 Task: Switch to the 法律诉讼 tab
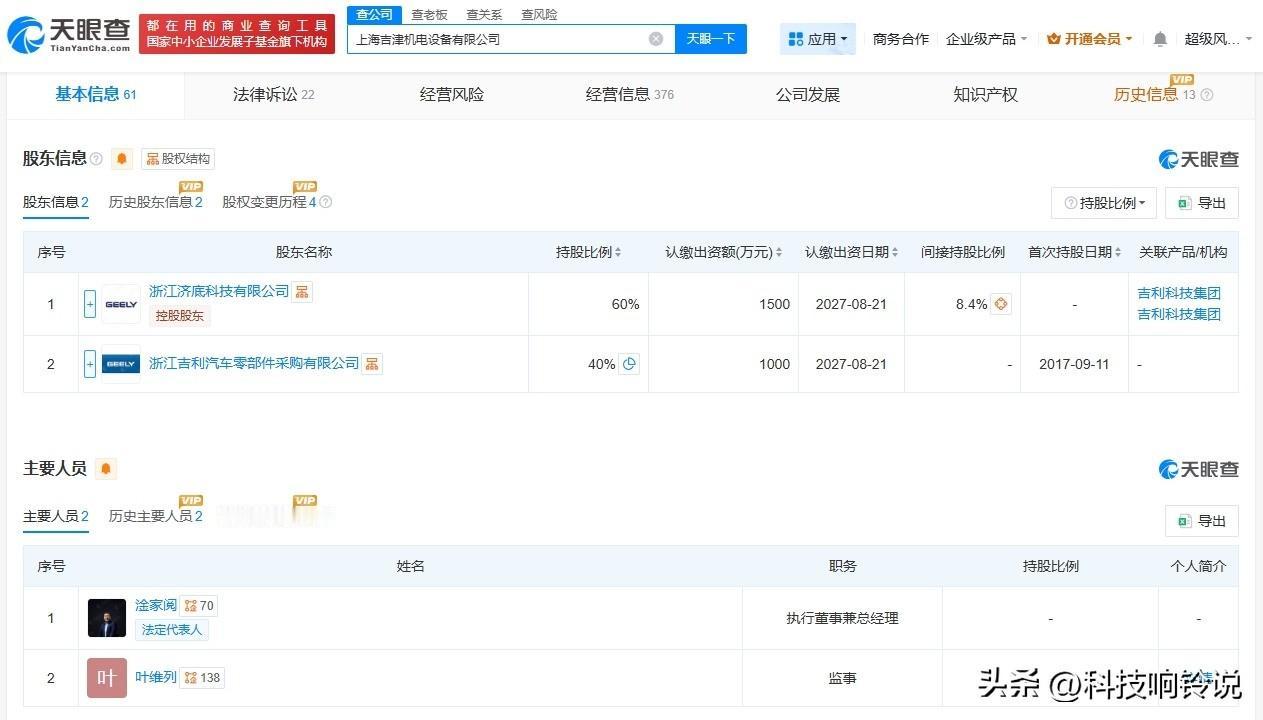263,94
